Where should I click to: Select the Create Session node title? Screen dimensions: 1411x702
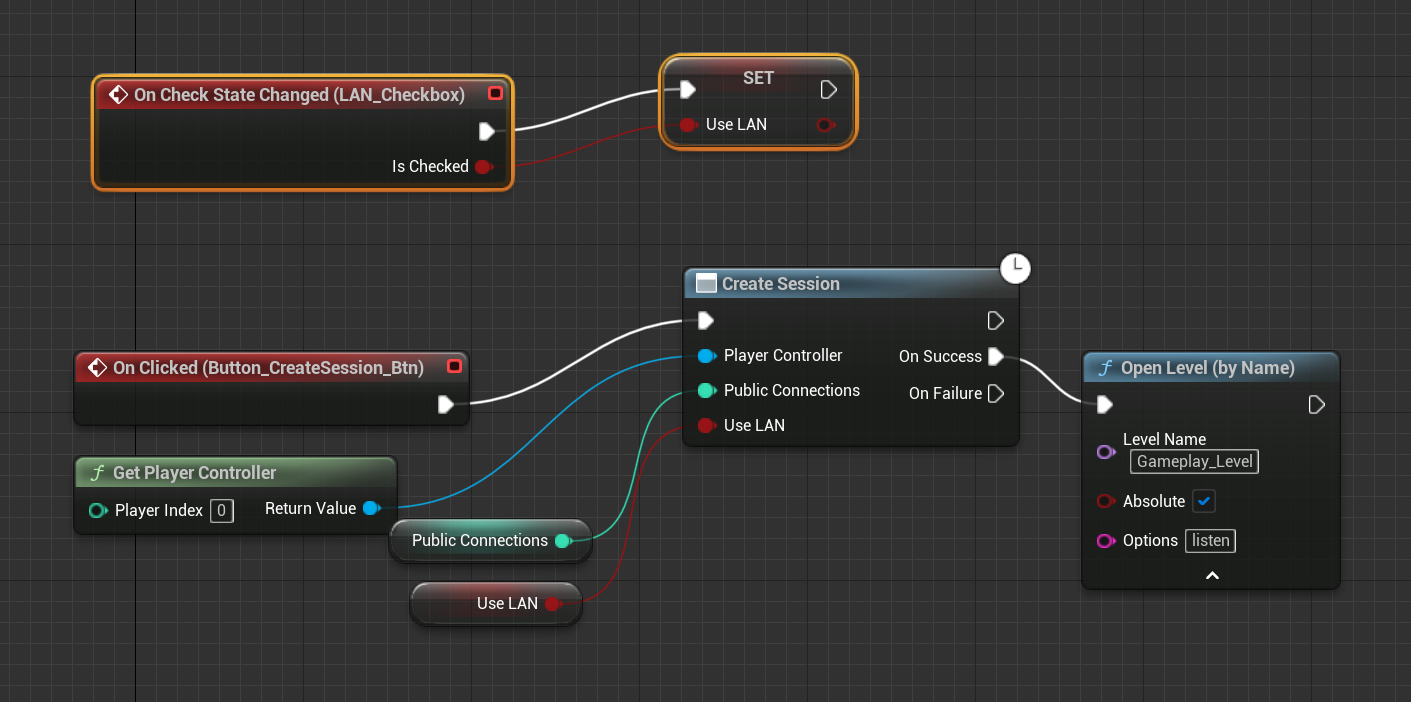pyautogui.click(x=781, y=284)
